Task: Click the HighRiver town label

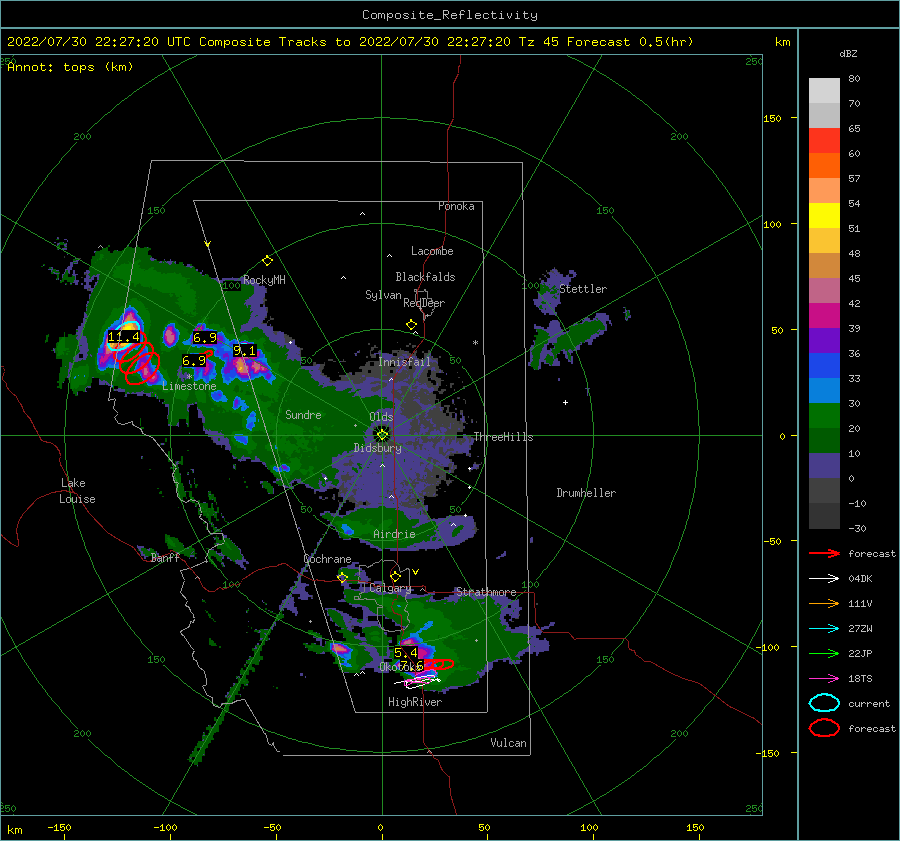Action: [414, 702]
